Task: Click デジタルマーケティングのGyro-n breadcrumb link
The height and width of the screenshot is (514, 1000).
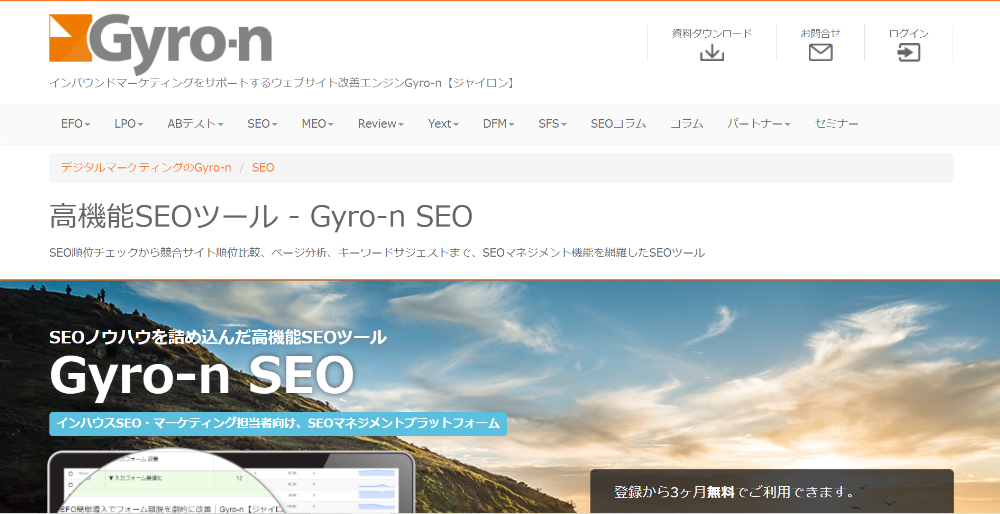Action: (146, 168)
